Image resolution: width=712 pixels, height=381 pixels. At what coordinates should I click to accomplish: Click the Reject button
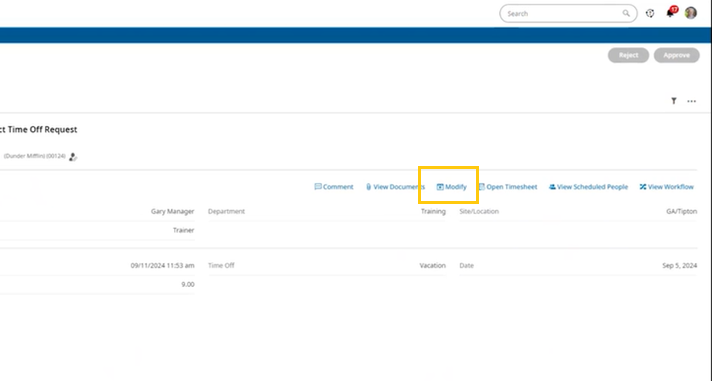point(628,55)
